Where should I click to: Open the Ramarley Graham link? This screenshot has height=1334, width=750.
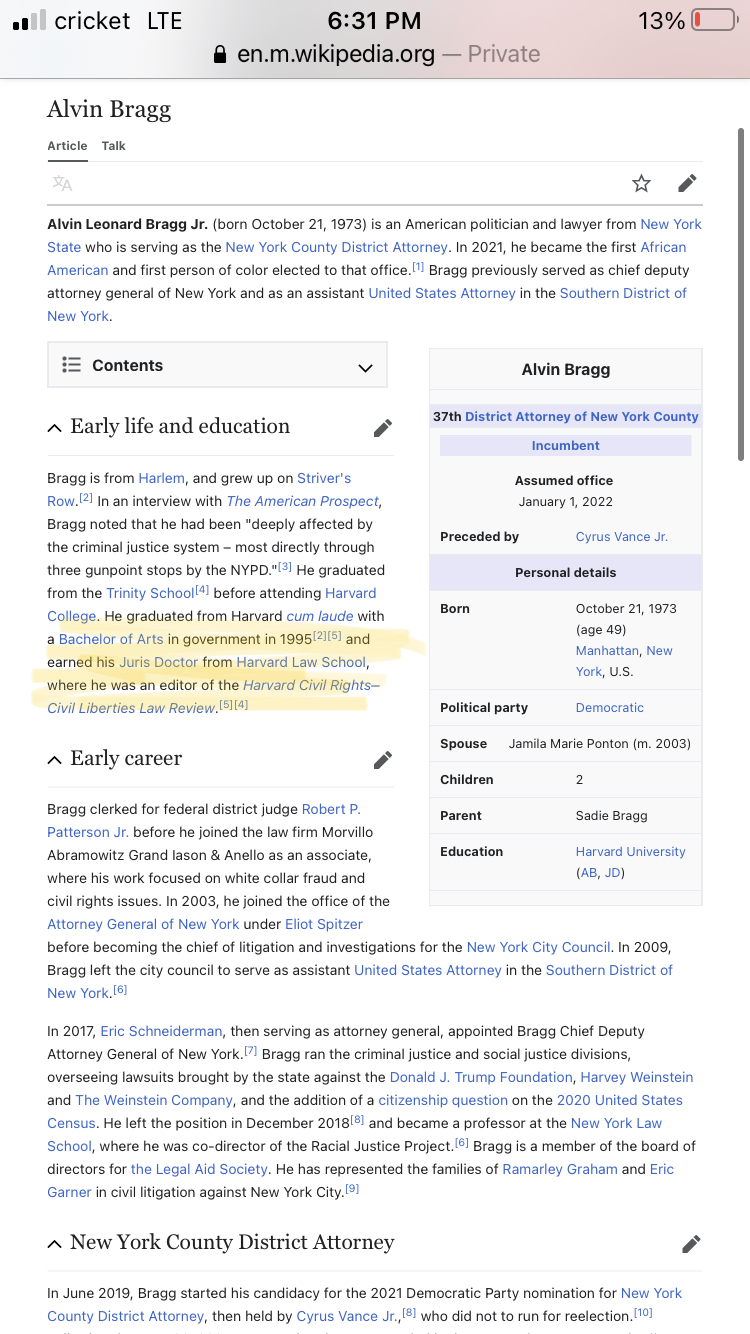560,1169
